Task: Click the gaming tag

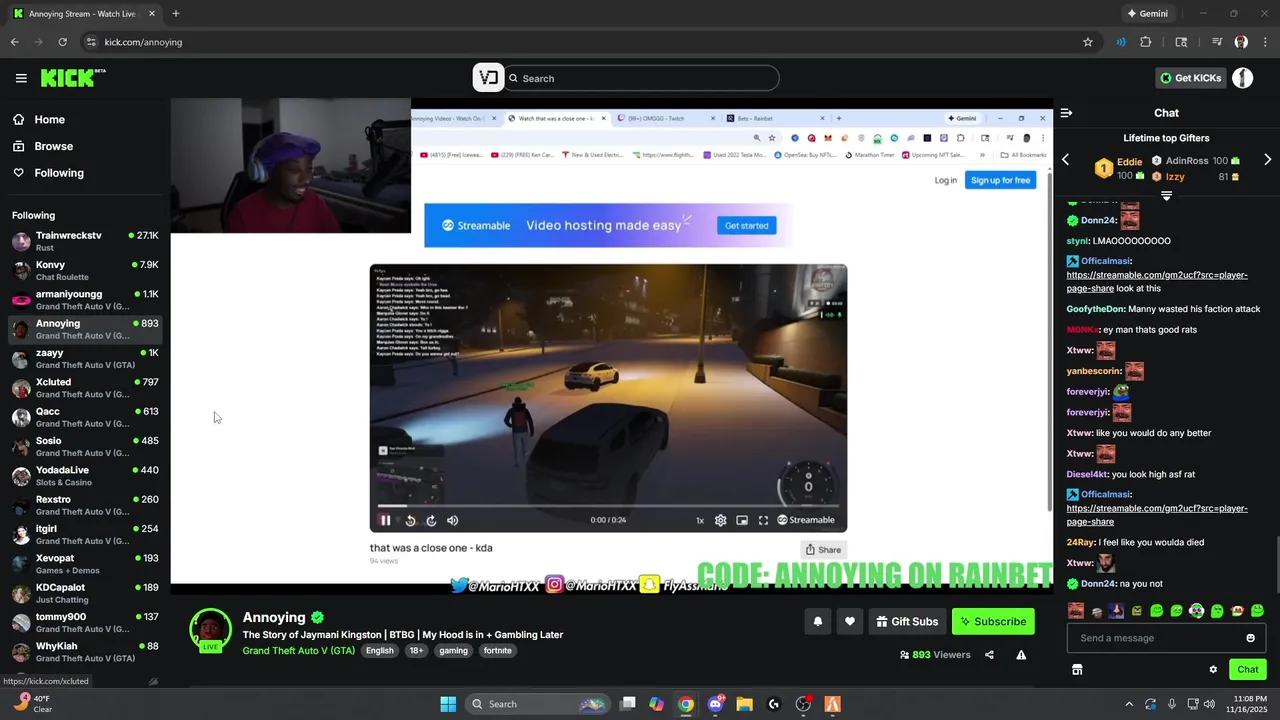Action: pyautogui.click(x=453, y=651)
